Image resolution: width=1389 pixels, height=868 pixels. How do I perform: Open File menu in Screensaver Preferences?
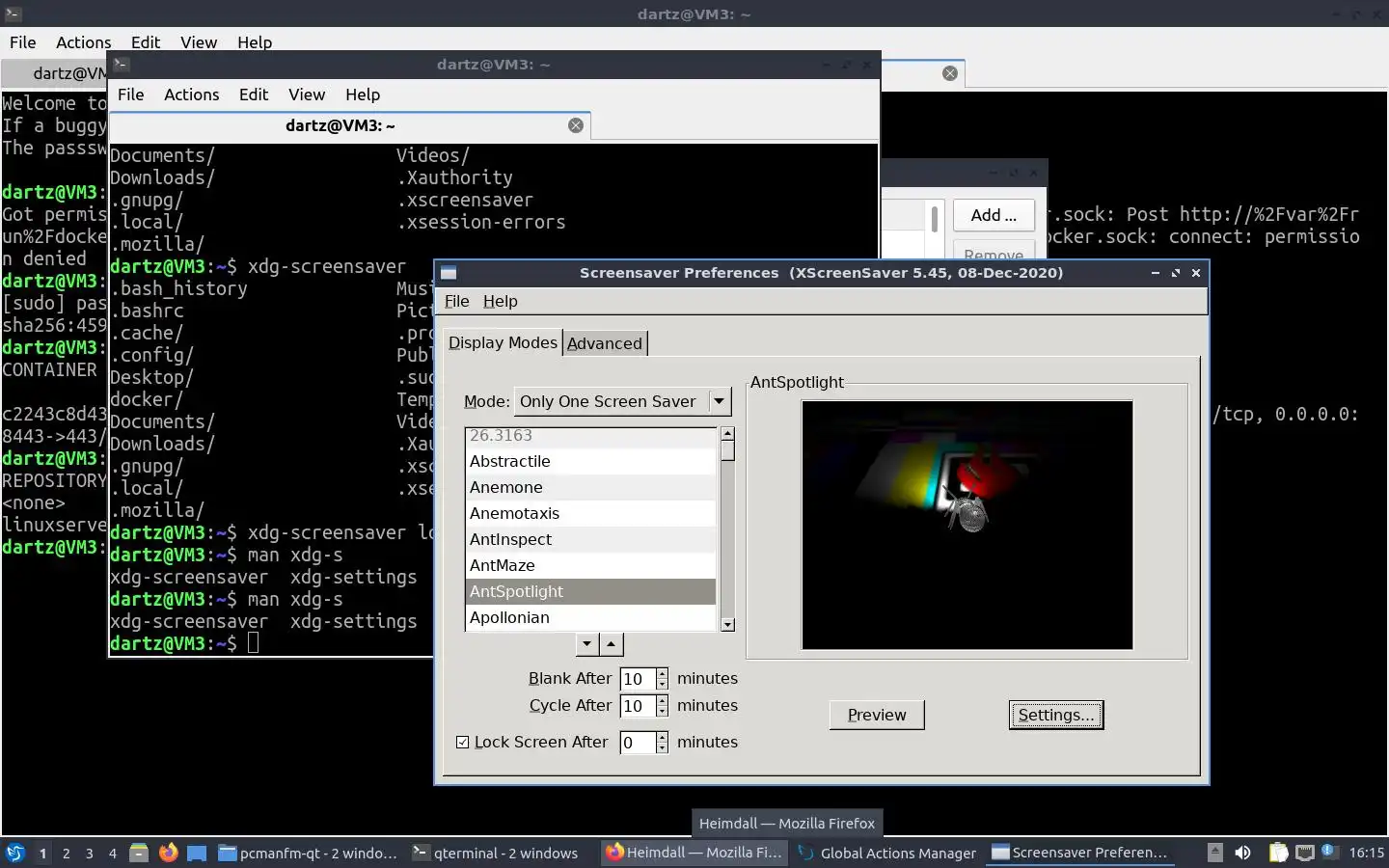(456, 301)
